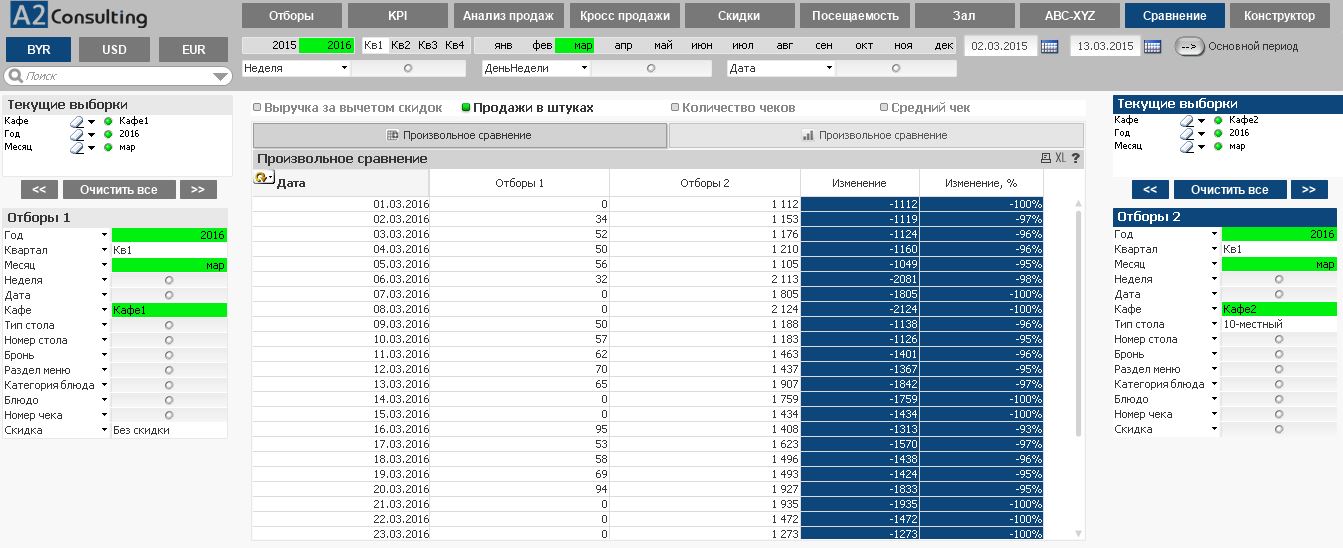This screenshot has width=1343, height=548.
Task: Open help with the question mark icon
Action: coord(1076,158)
